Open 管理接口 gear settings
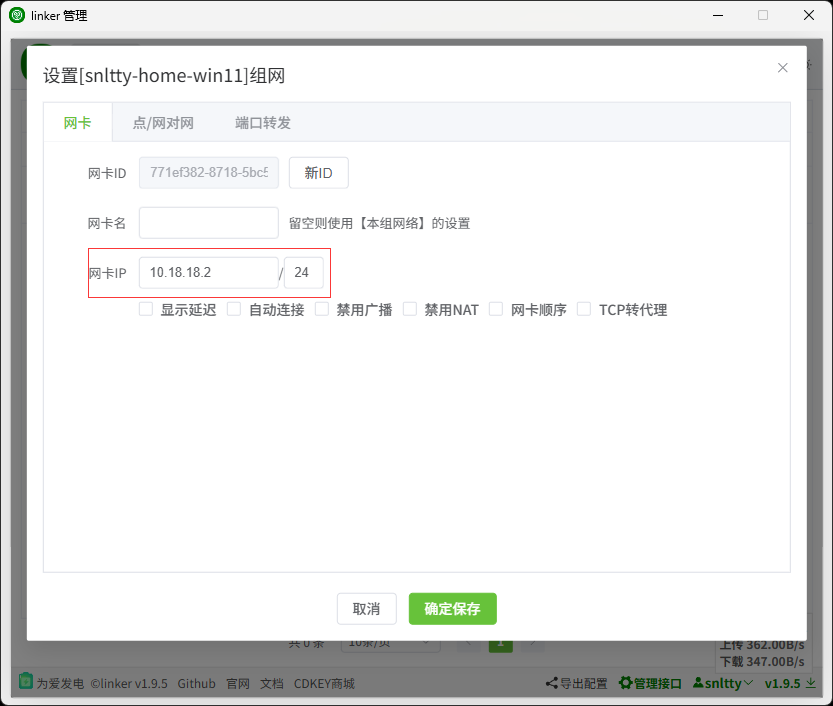The height and width of the screenshot is (706, 833). pyautogui.click(x=625, y=683)
